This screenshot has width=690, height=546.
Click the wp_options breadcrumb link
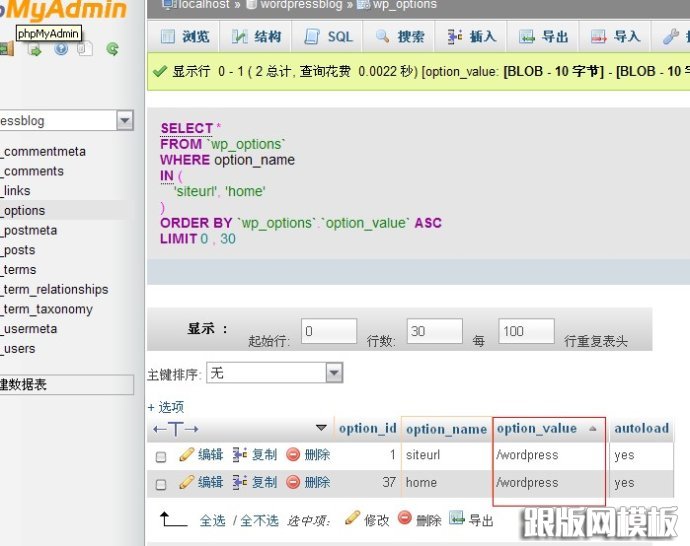(x=404, y=4)
